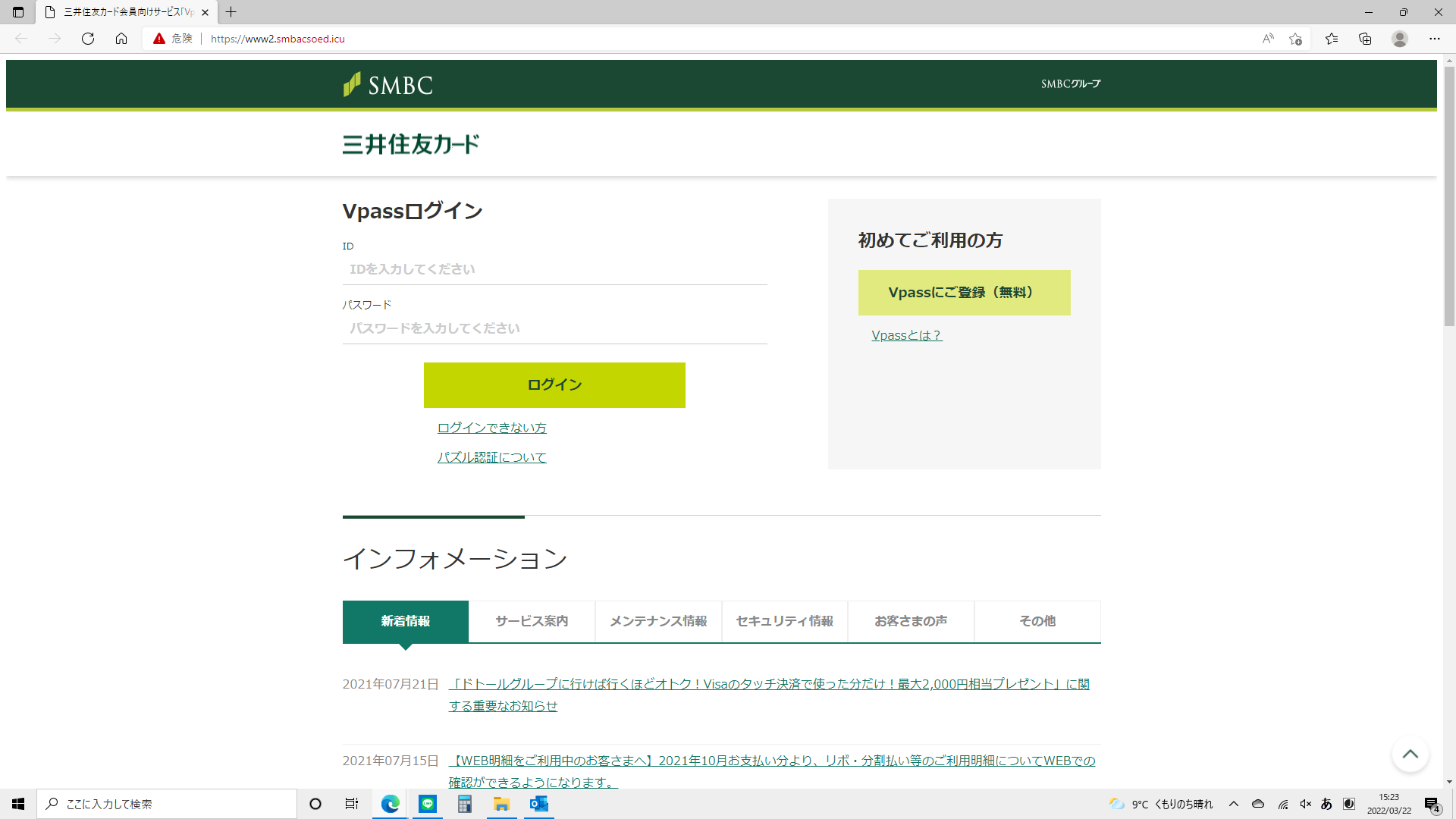Image resolution: width=1456 pixels, height=819 pixels.
Task: Open the Collections icon
Action: pos(1365,39)
